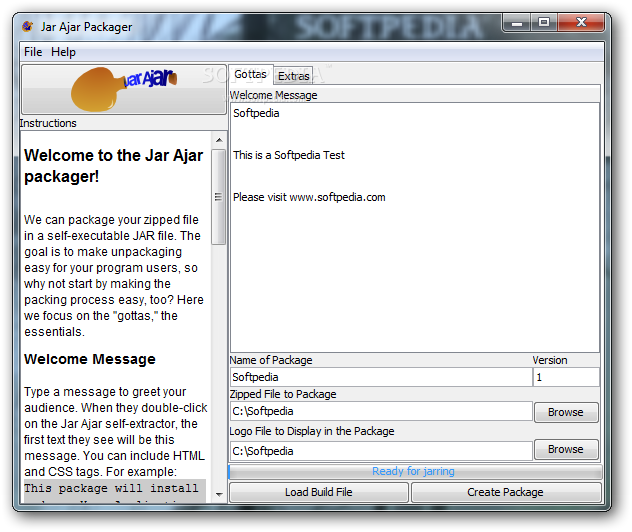
Task: Click the 'Please visit www.softpedia.com' line
Action: coord(309,197)
